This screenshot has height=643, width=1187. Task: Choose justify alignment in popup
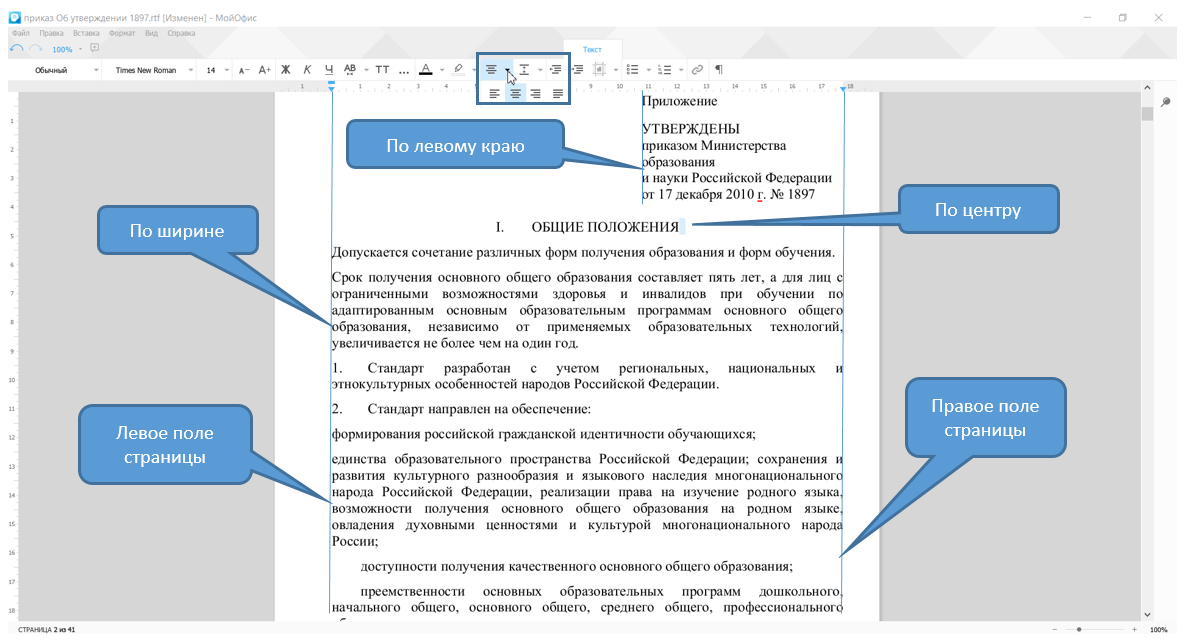pos(558,94)
